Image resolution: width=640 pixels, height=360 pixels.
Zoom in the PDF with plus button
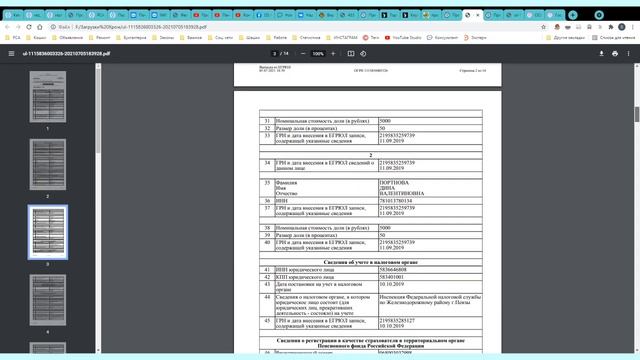333,53
